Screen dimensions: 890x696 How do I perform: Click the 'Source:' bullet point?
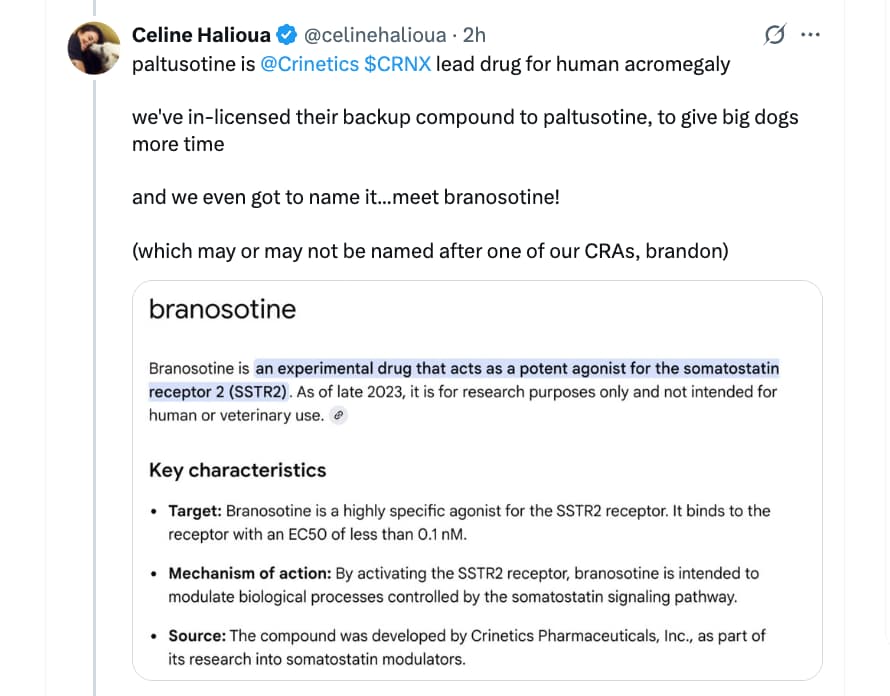[197, 636]
